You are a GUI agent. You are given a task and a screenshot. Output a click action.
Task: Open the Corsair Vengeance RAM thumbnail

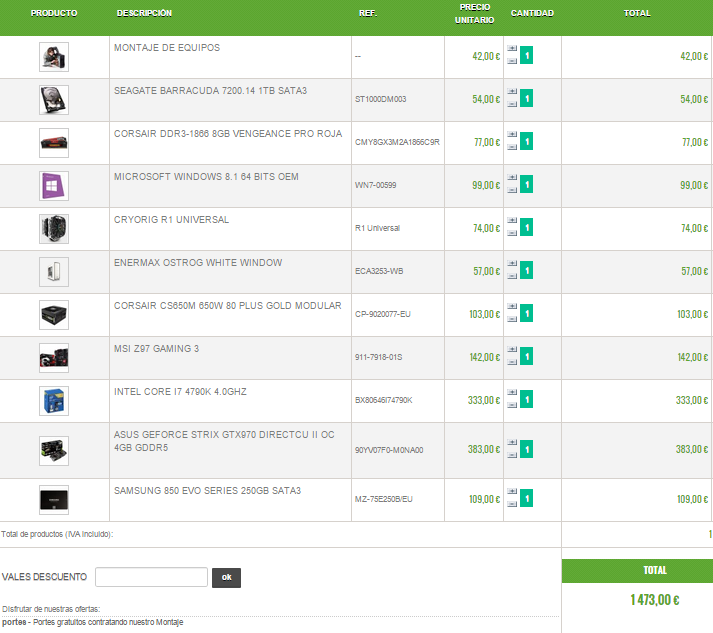coord(54,143)
